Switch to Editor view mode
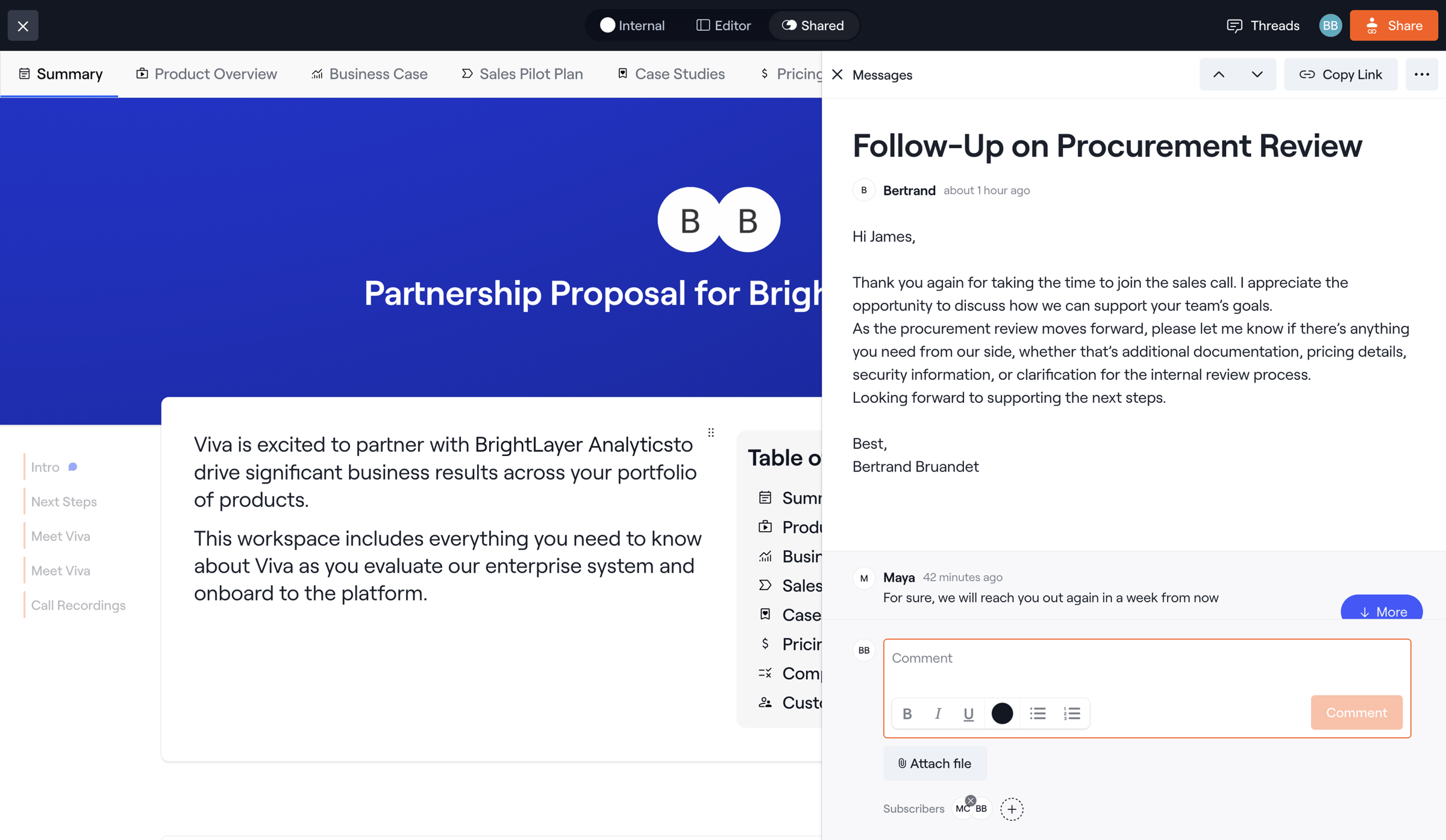 724,25
